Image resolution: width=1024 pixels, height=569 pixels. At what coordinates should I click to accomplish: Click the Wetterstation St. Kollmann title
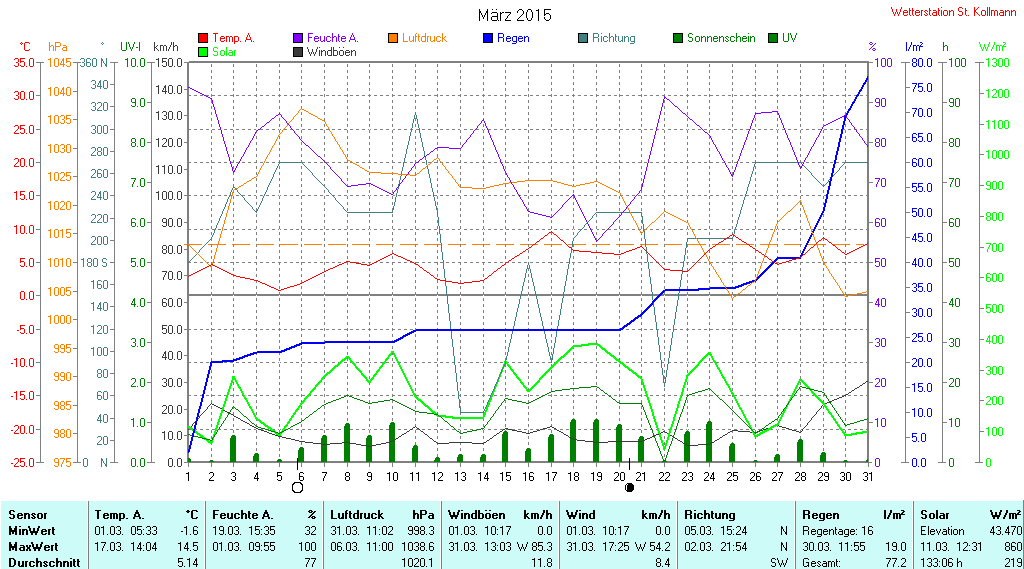click(x=953, y=12)
